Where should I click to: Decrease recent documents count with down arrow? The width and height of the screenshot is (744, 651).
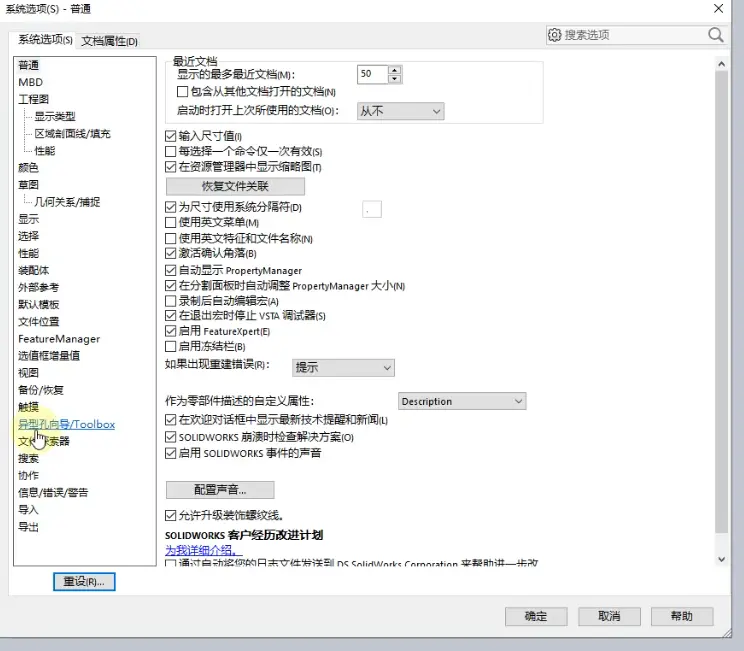click(x=394, y=79)
